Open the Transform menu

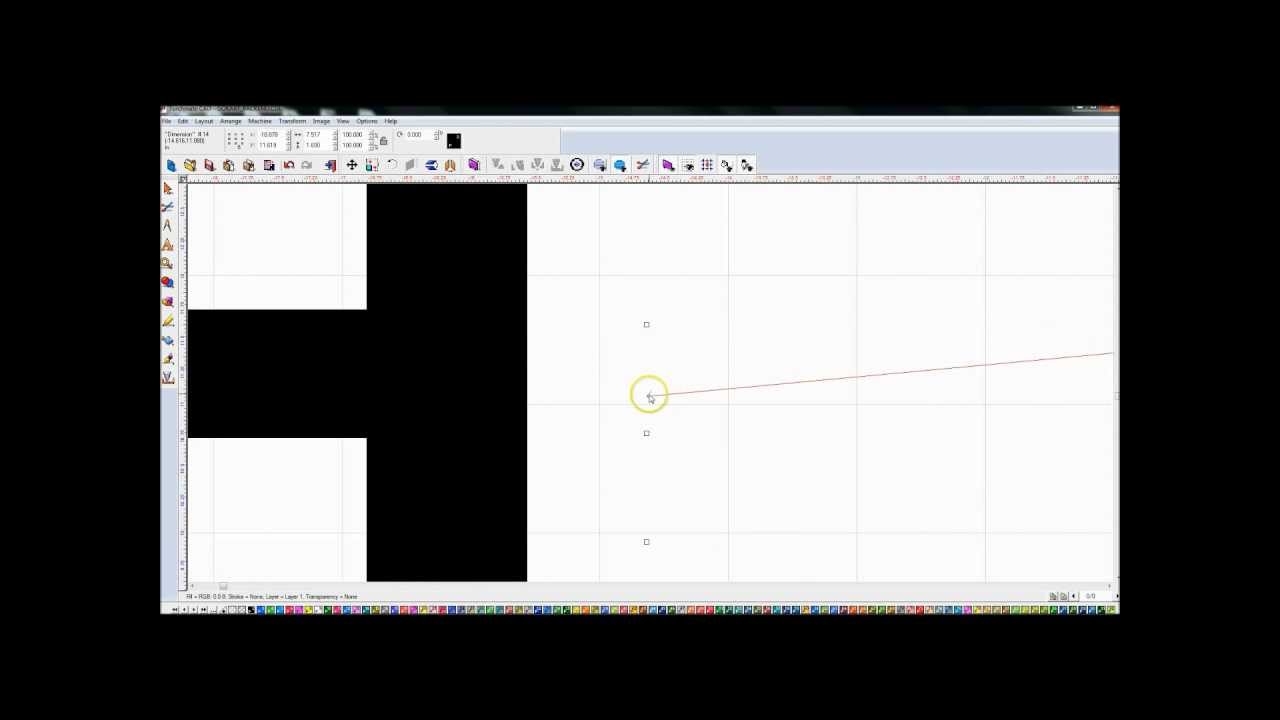pyautogui.click(x=292, y=121)
